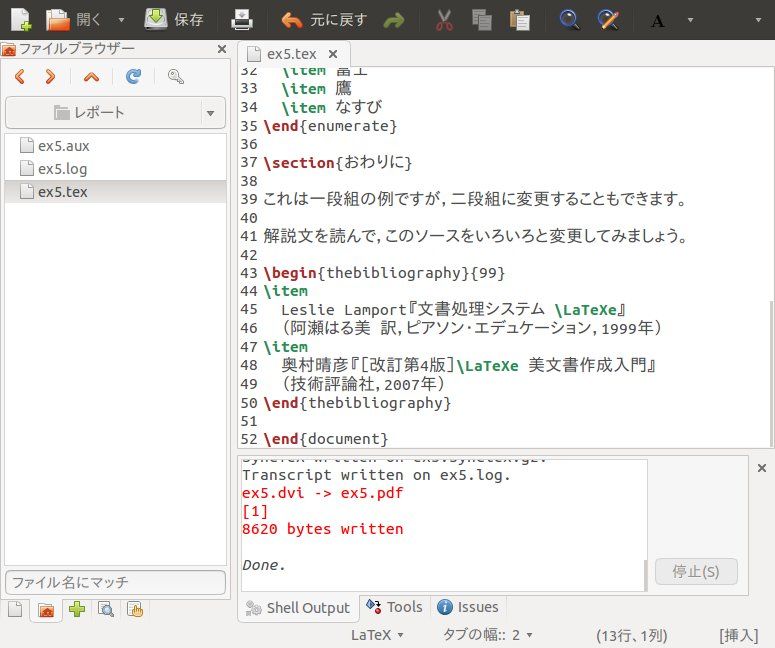Select ex5.tex in file list

[x=115, y=192]
